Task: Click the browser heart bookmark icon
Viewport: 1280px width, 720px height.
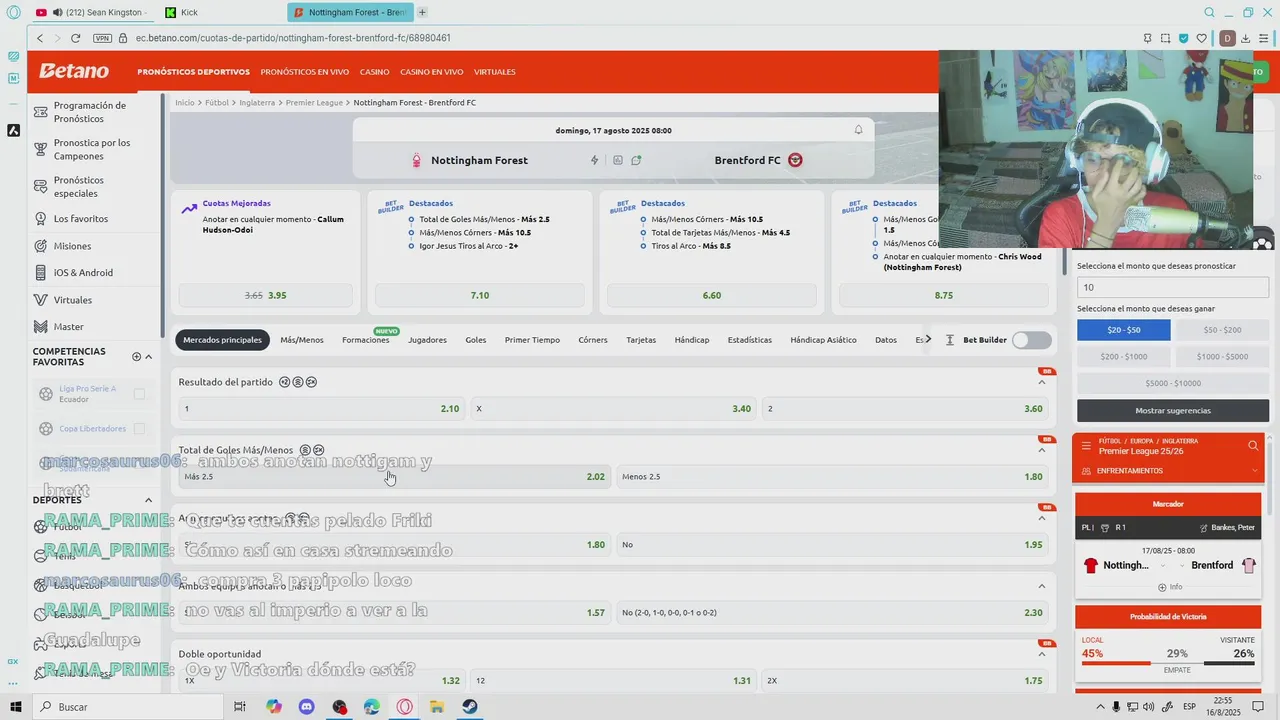Action: [1203, 38]
